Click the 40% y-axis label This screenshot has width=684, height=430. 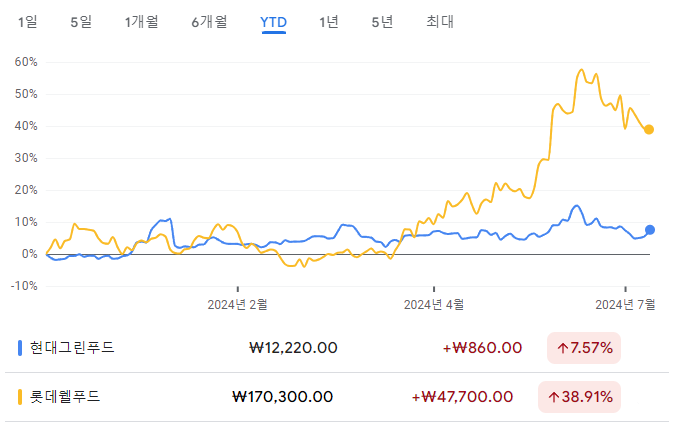pyautogui.click(x=26, y=126)
